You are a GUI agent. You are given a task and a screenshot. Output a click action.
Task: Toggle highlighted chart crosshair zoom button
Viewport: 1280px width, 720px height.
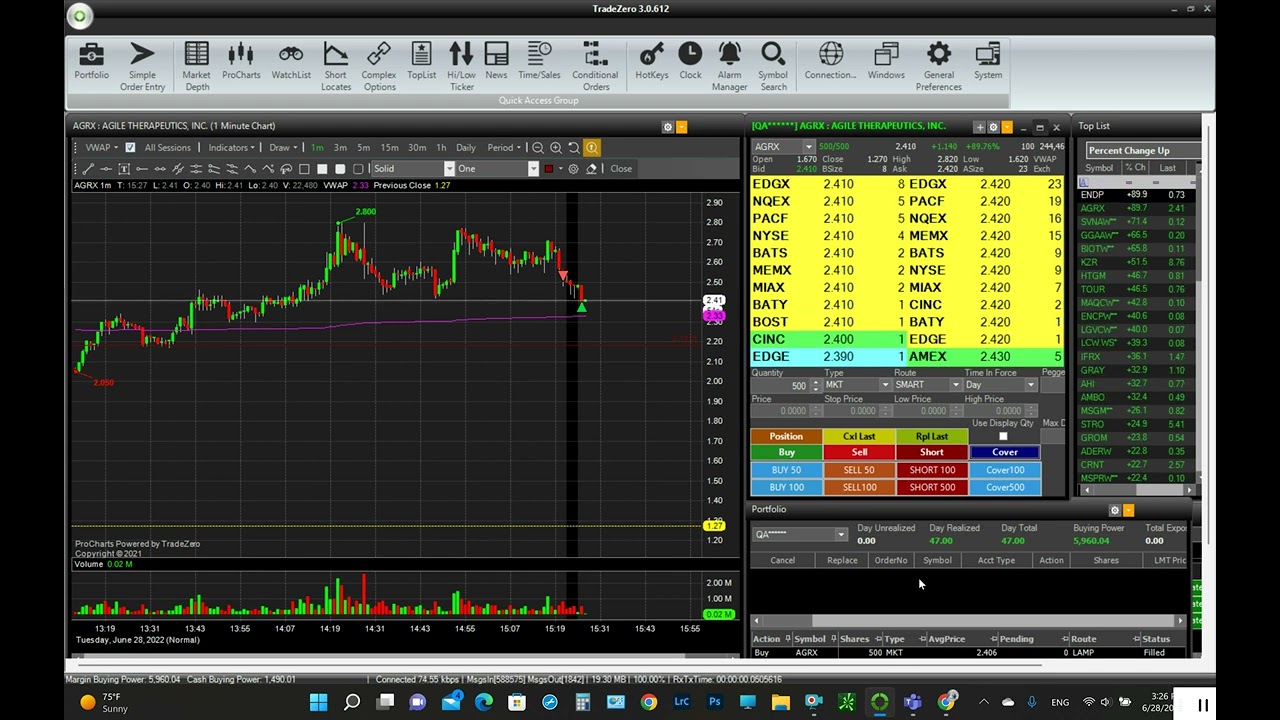point(592,148)
